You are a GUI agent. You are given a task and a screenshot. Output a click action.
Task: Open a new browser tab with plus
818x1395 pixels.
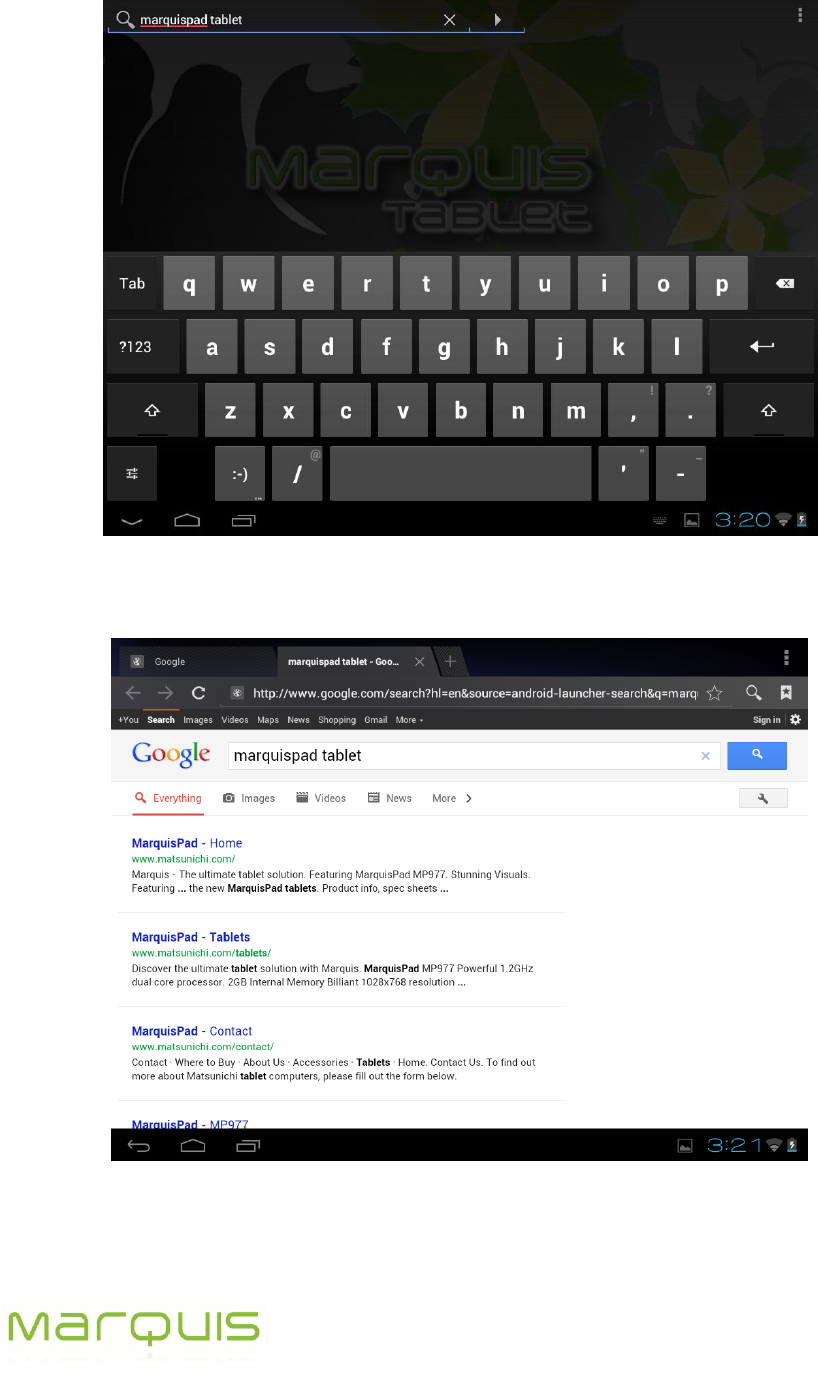[x=450, y=661]
